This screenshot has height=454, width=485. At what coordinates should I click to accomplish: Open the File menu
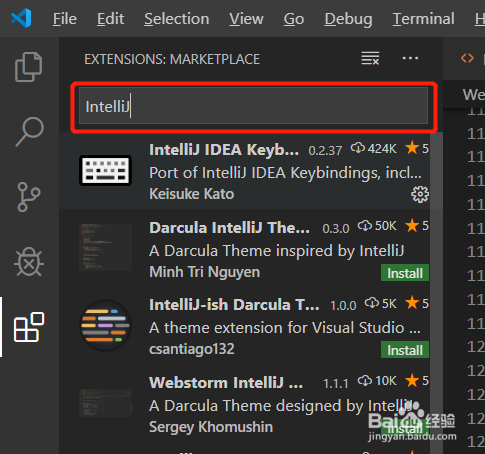[65, 19]
